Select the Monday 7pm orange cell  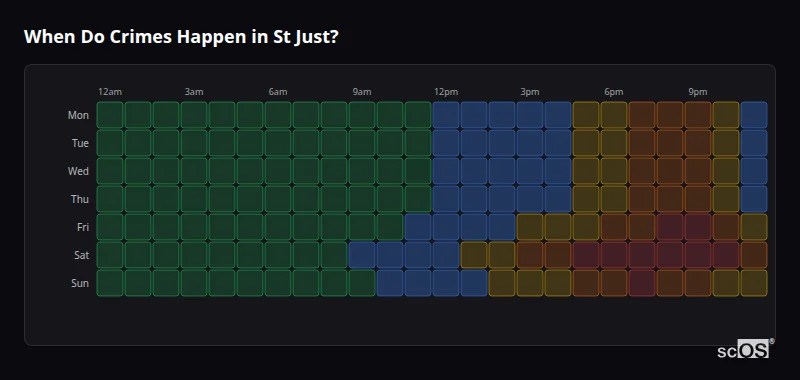click(x=642, y=115)
